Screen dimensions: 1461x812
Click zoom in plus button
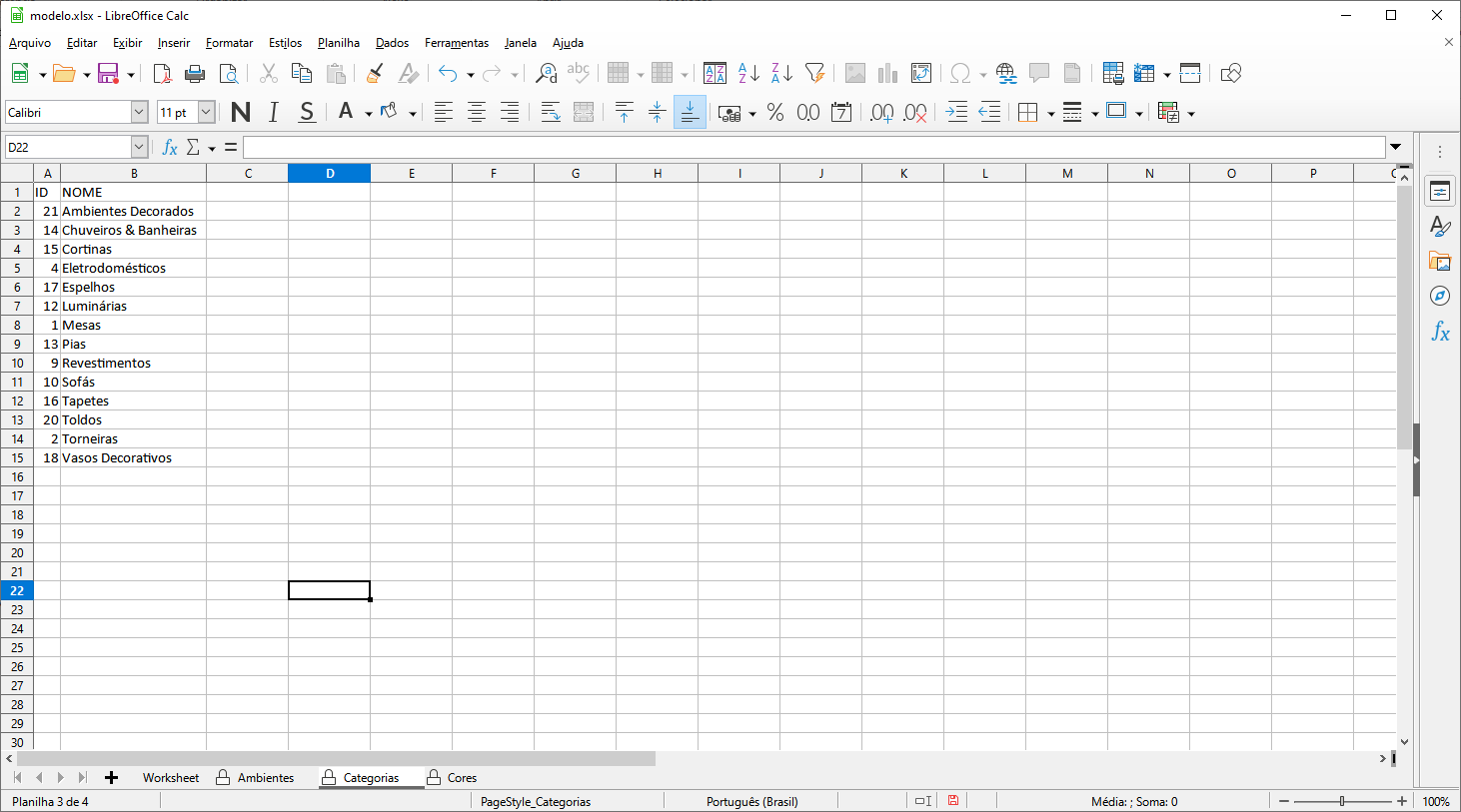1402,801
